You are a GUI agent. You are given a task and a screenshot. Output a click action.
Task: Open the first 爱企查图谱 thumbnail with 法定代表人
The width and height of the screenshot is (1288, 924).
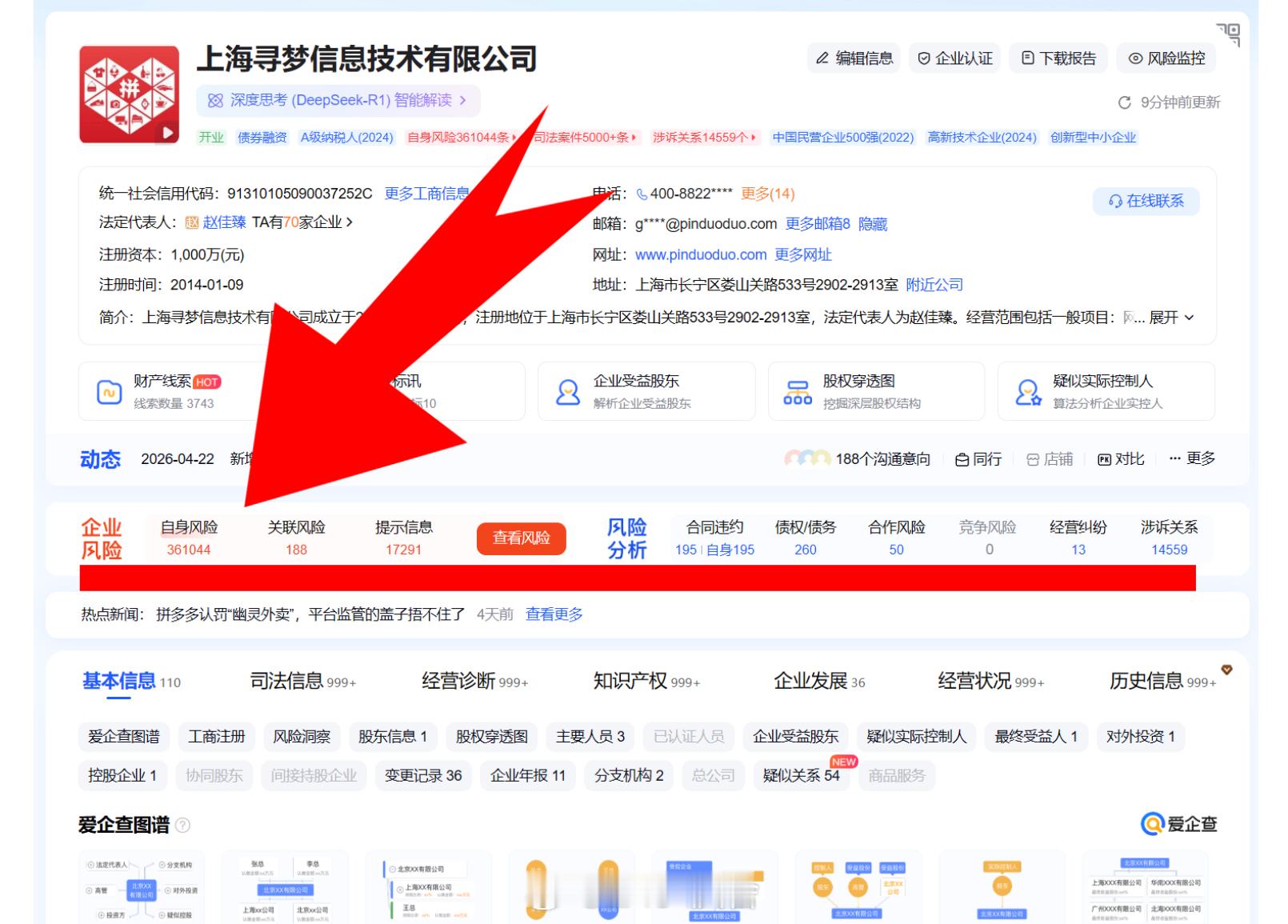pos(142,887)
